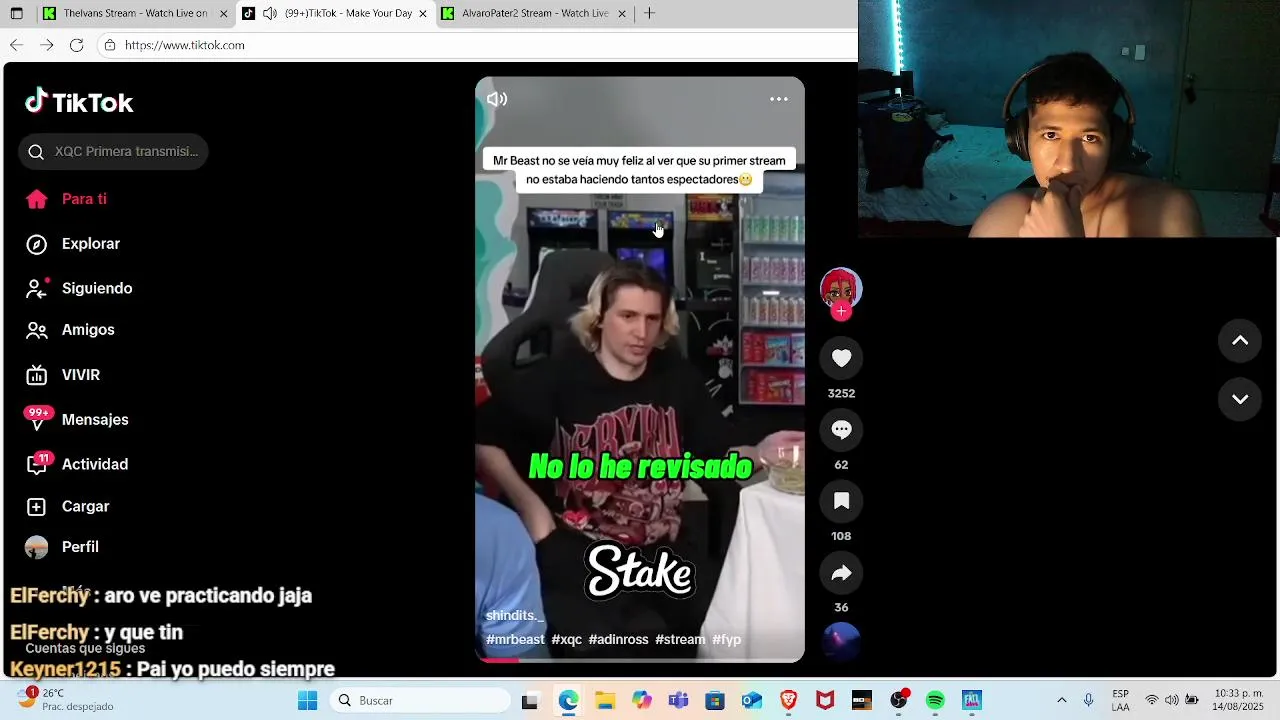Open Brave browser from the taskbar
Image resolution: width=1280 pixels, height=720 pixels.
pos(789,700)
